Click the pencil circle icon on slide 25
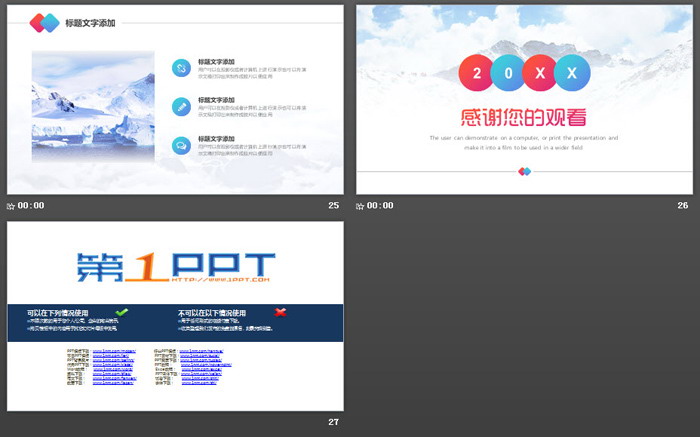700x437 pixels. click(181, 106)
